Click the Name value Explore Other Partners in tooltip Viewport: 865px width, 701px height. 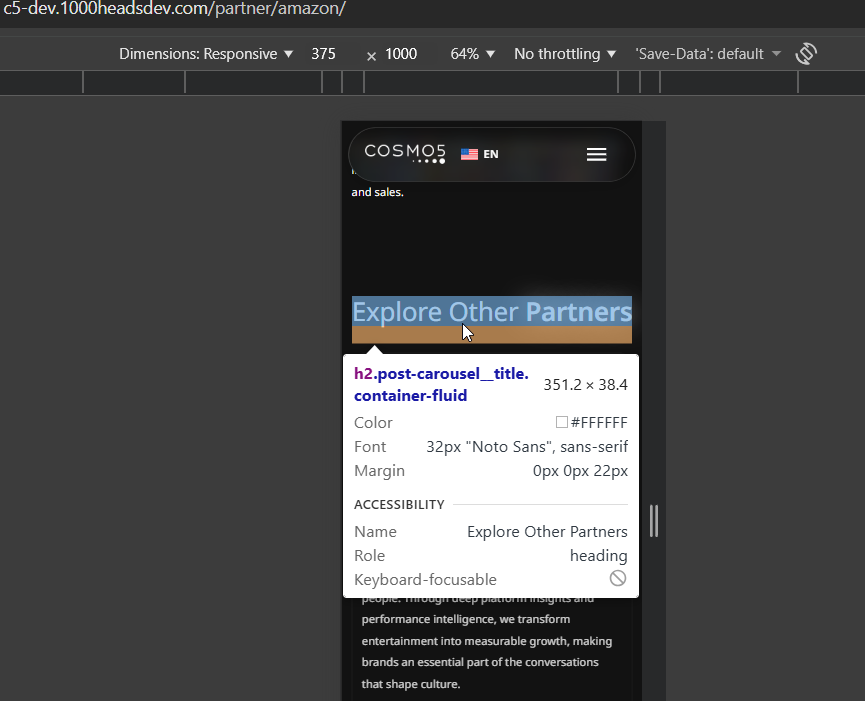point(547,532)
